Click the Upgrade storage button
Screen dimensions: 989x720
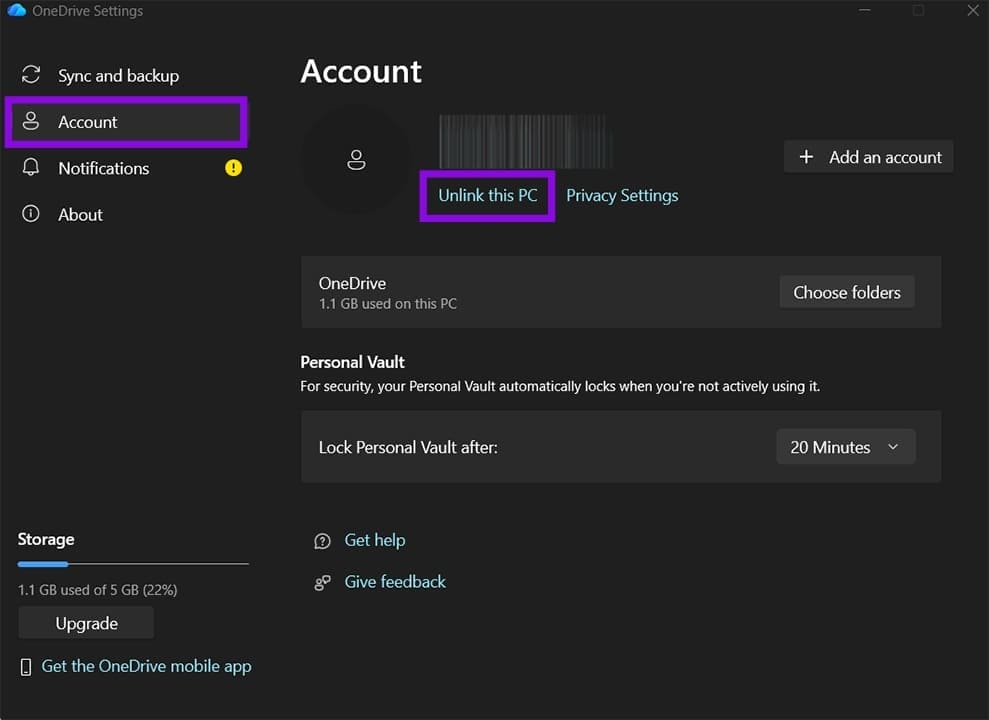click(86, 623)
